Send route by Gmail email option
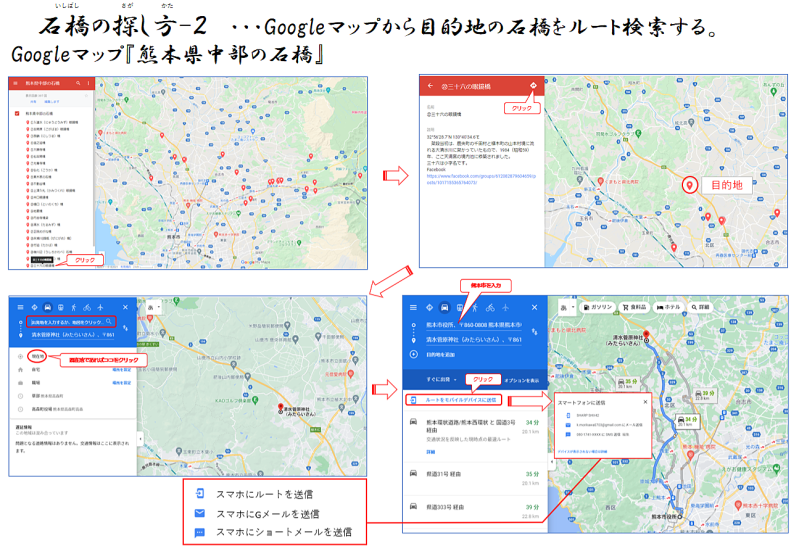This screenshot has width=799, height=546. [602, 425]
